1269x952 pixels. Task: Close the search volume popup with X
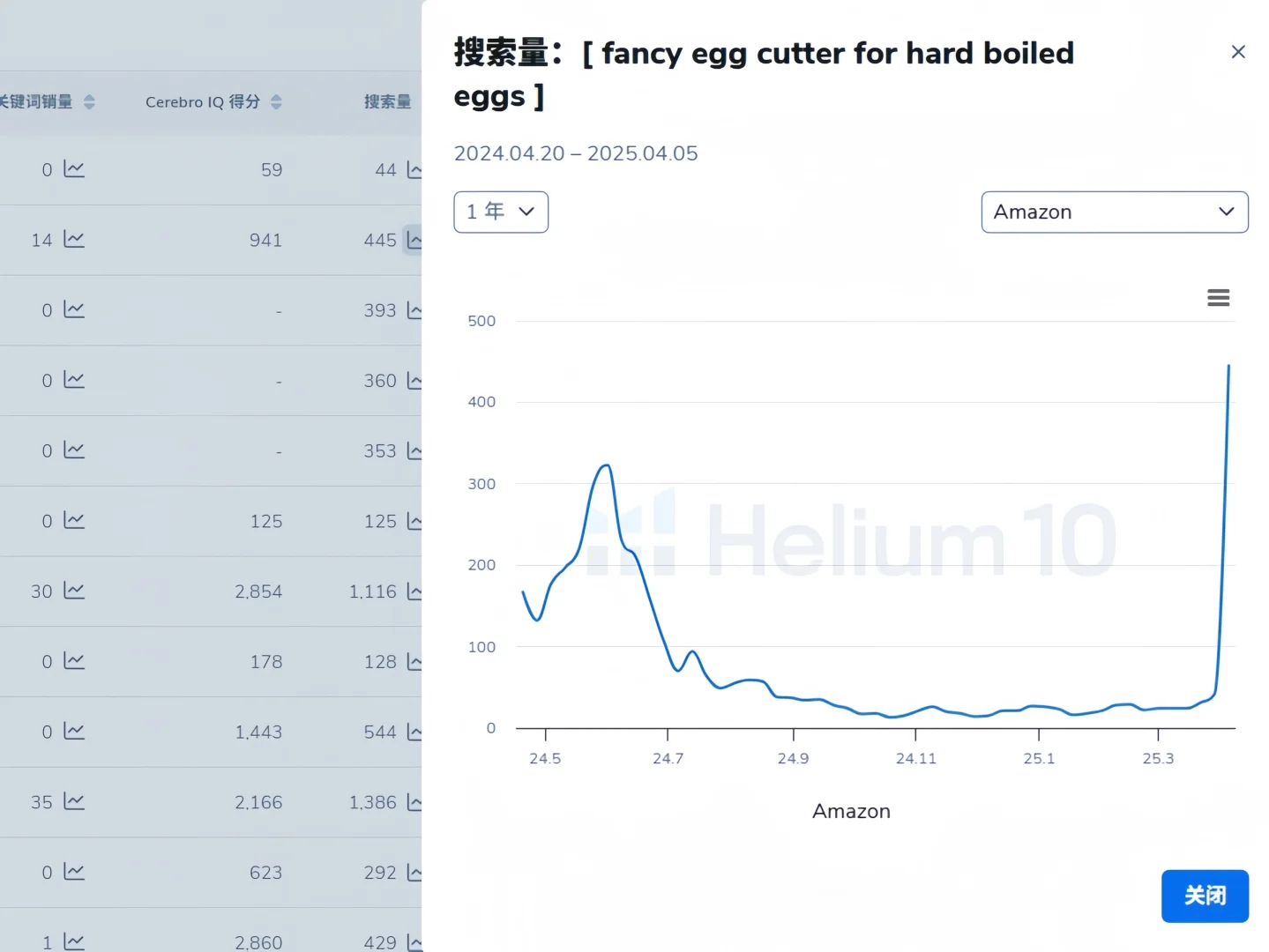[1238, 52]
